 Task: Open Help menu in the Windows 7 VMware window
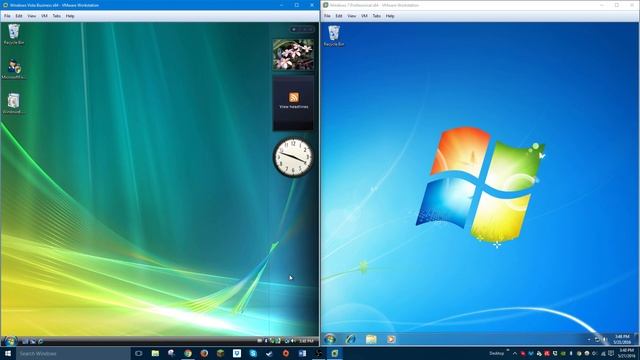(390, 16)
